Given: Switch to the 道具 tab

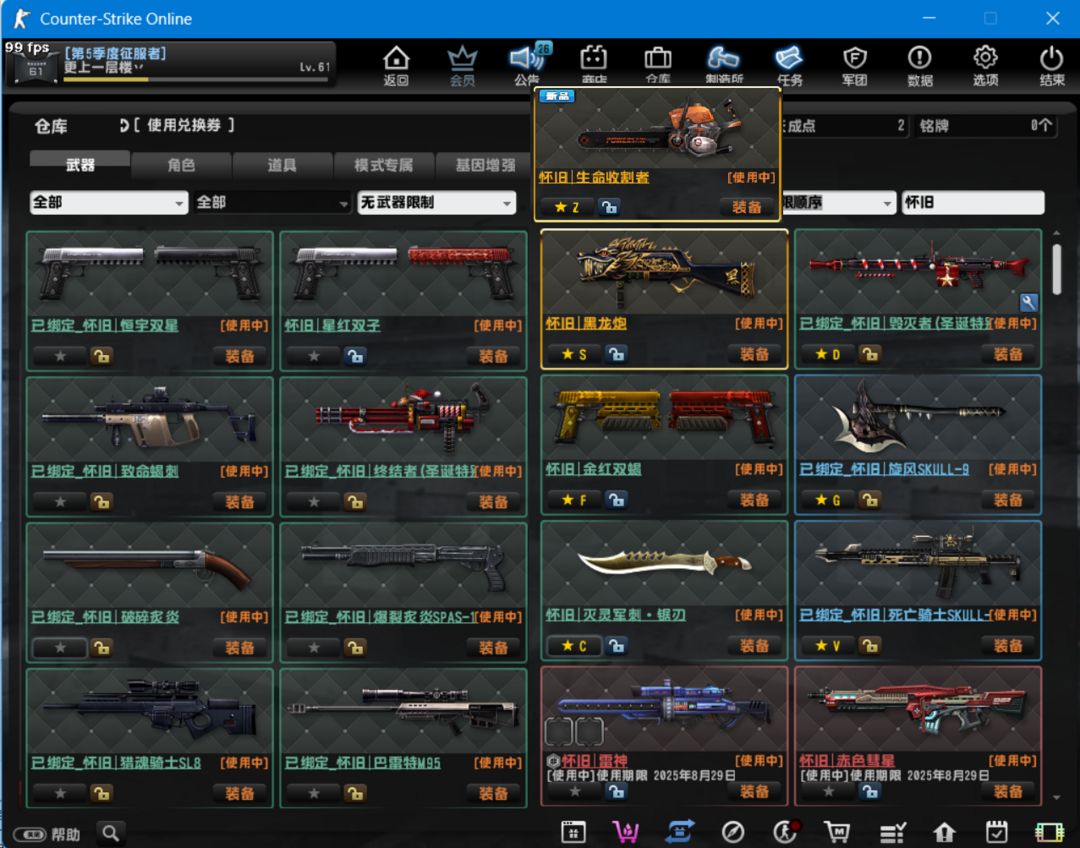Looking at the screenshot, I should pos(282,165).
